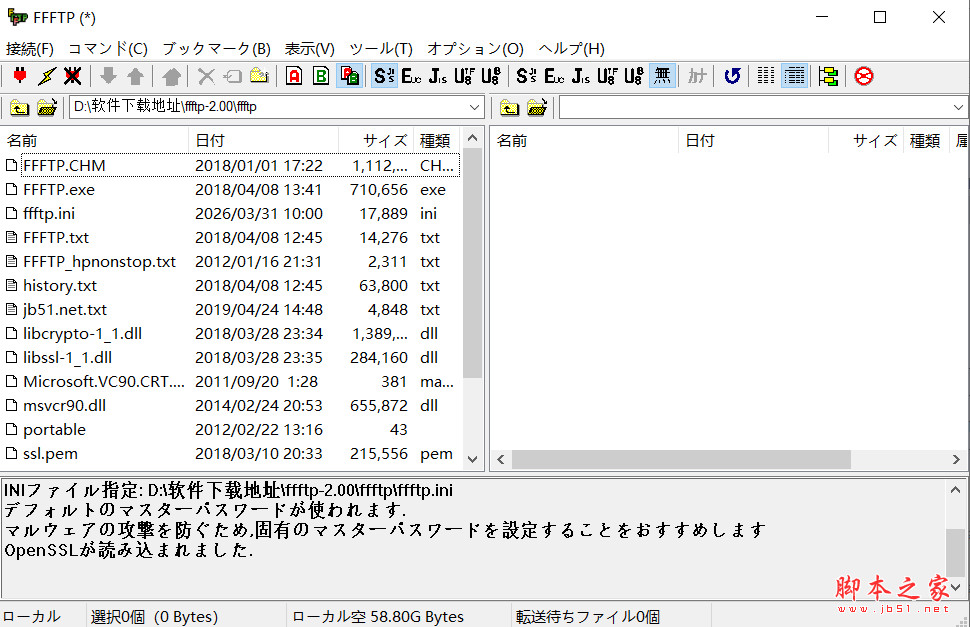Click the local list scroll-down arrow

[x=473, y=459]
